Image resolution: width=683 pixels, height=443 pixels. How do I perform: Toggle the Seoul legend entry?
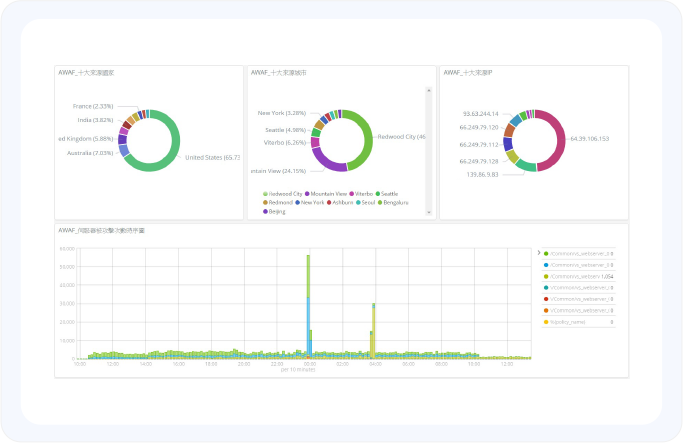click(366, 202)
